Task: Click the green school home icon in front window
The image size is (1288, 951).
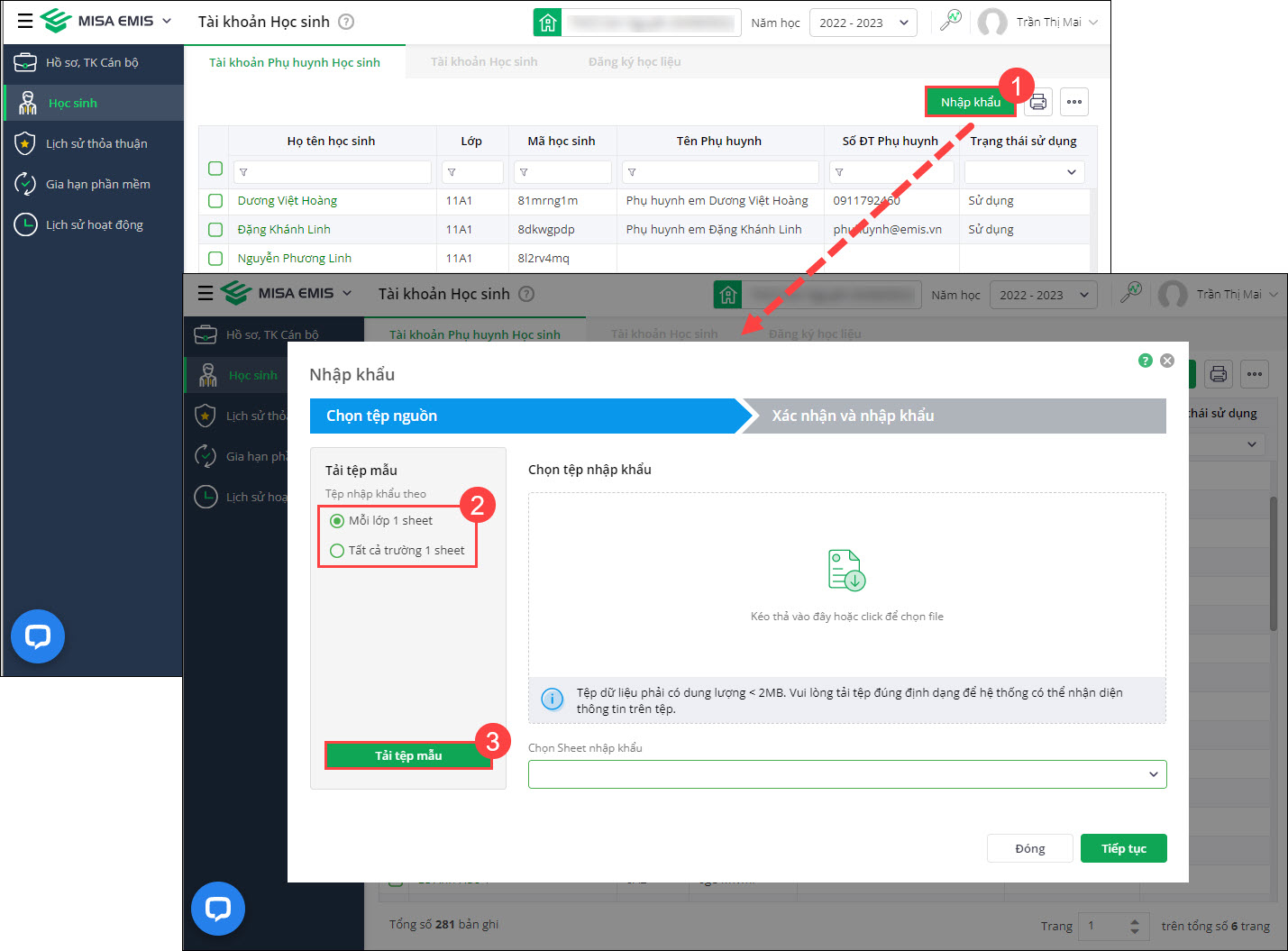Action: click(x=727, y=295)
